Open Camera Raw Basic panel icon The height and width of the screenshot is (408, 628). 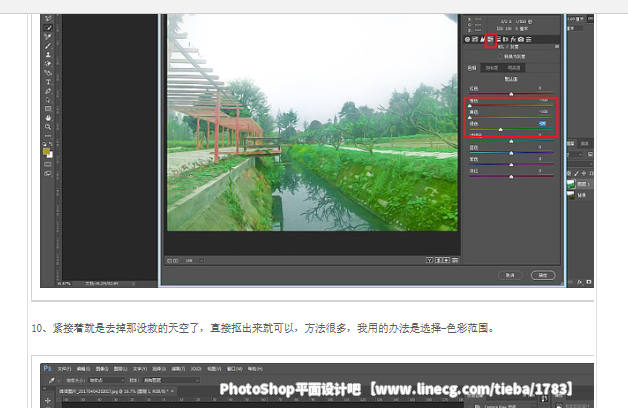coord(467,39)
